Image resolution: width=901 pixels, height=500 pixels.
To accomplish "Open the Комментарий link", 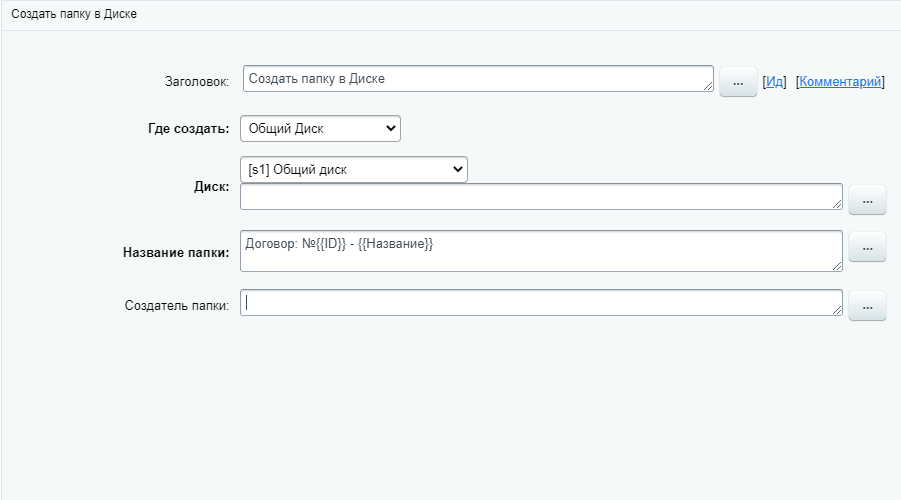I will [841, 82].
